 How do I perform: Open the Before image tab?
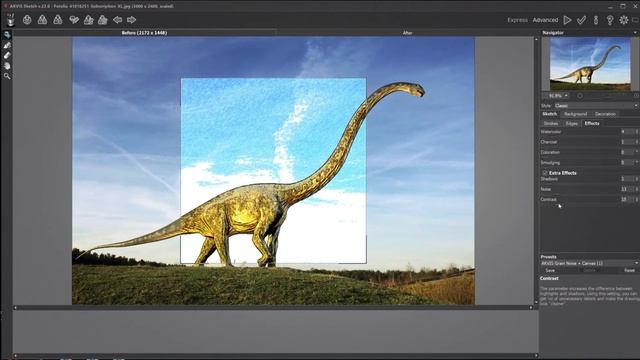coord(144,33)
